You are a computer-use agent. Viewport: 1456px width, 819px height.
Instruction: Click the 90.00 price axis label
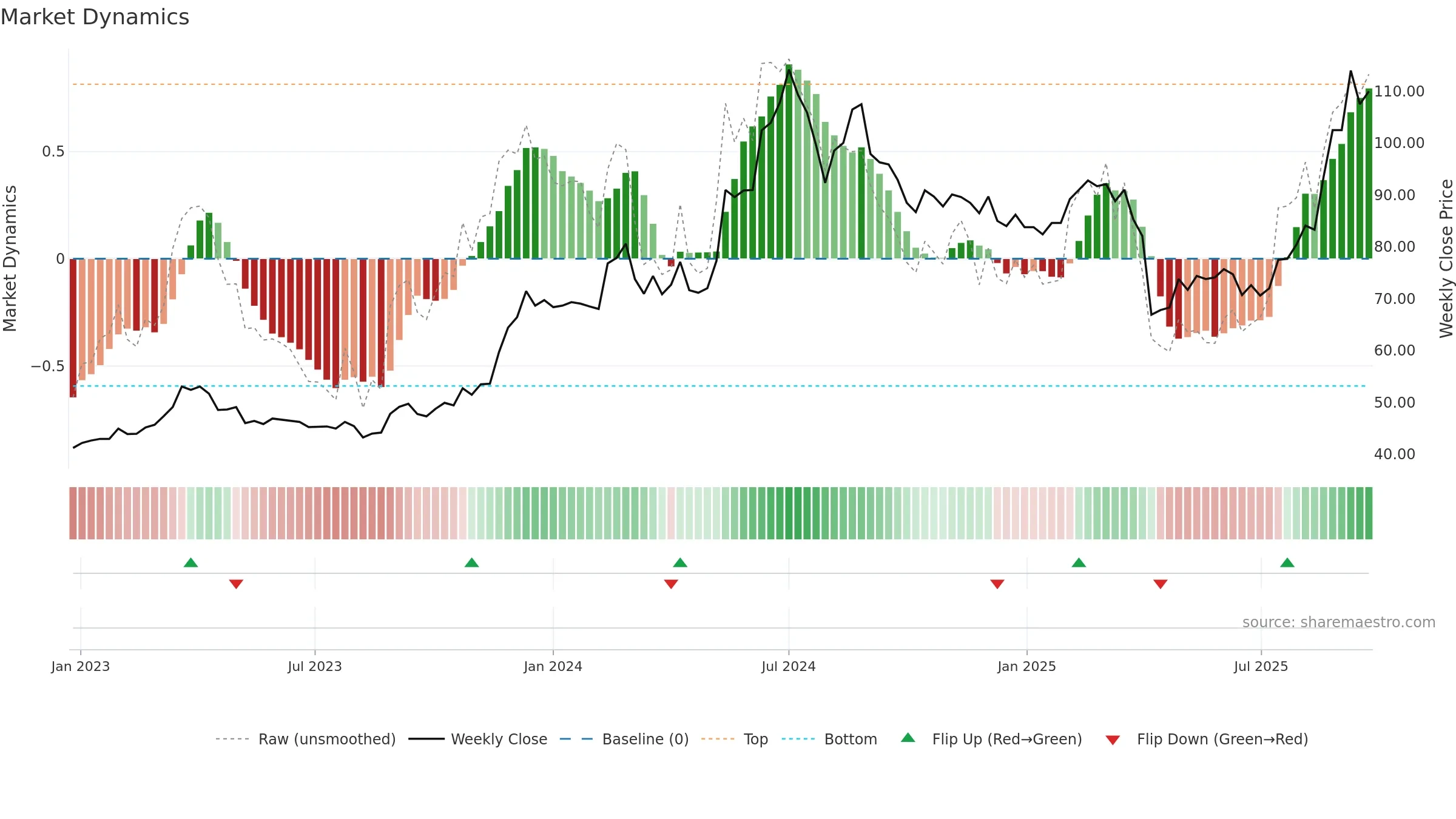pyautogui.click(x=1395, y=195)
